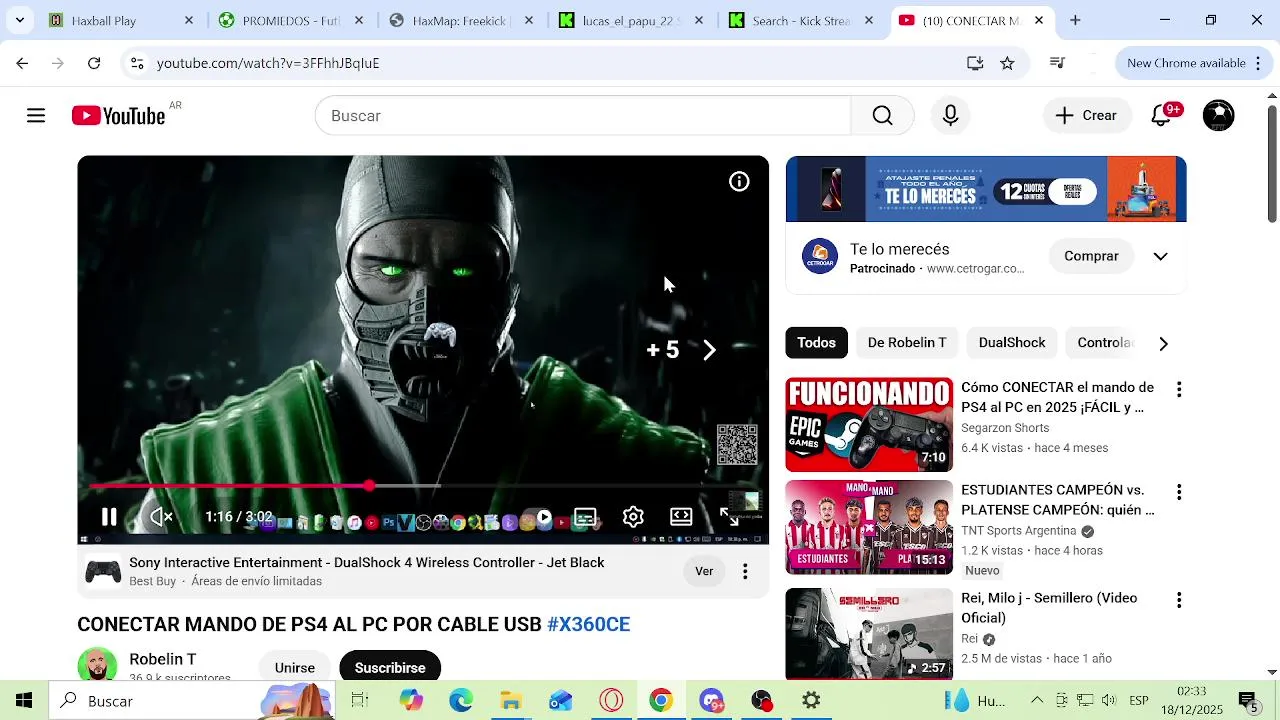Open Opera browser from taskbar
The width and height of the screenshot is (1280, 720).
(611, 701)
